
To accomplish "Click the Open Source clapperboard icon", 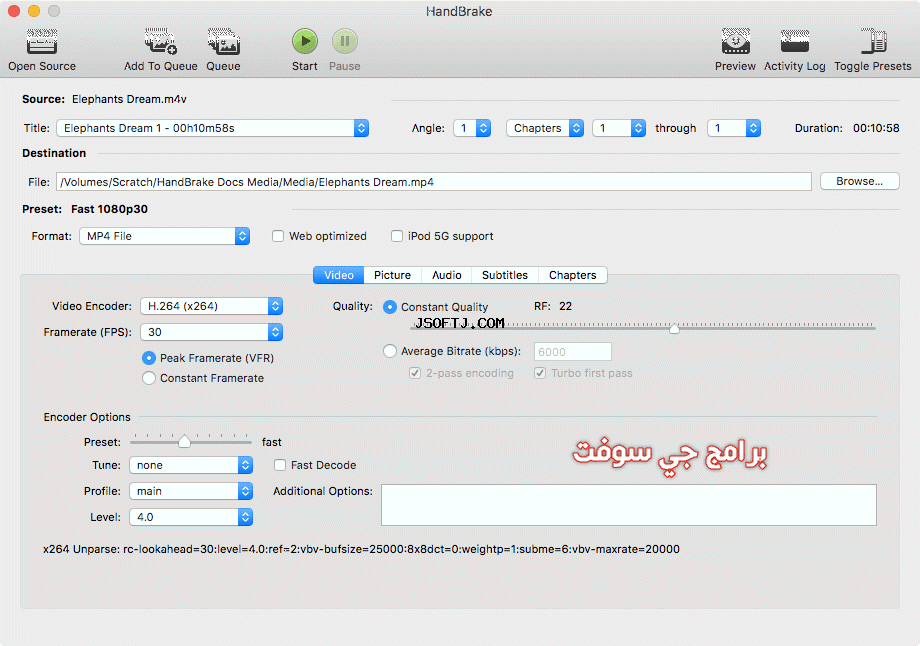I will [42, 42].
